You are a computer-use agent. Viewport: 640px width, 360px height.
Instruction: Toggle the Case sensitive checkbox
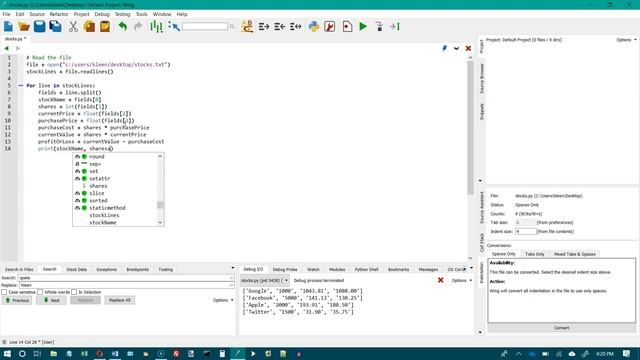4,292
